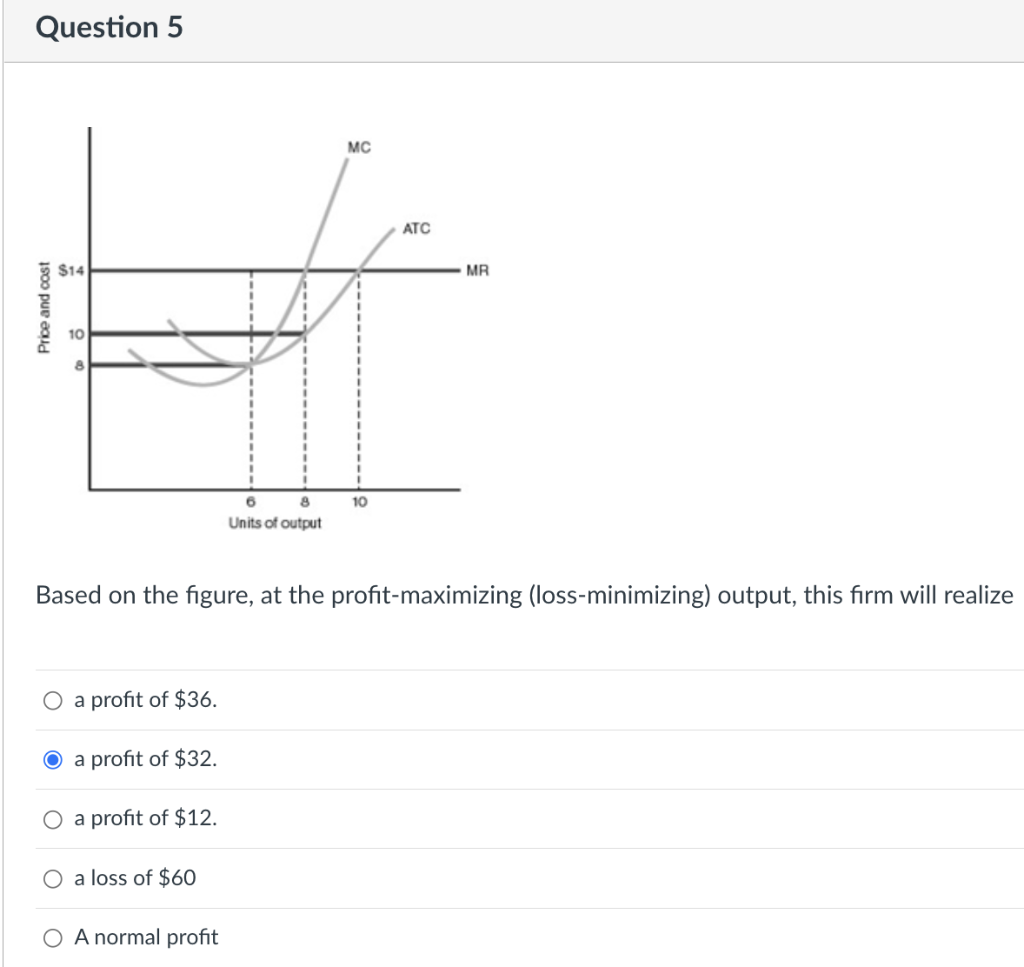Click the 10 mark on the output axis
This screenshot has height=967, width=1024.
360,502
